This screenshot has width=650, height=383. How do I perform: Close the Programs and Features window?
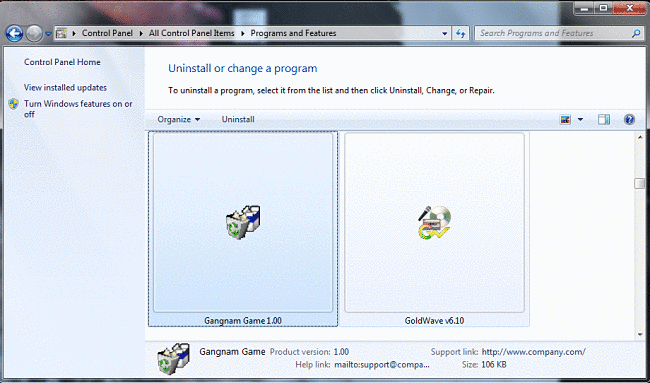pos(630,7)
